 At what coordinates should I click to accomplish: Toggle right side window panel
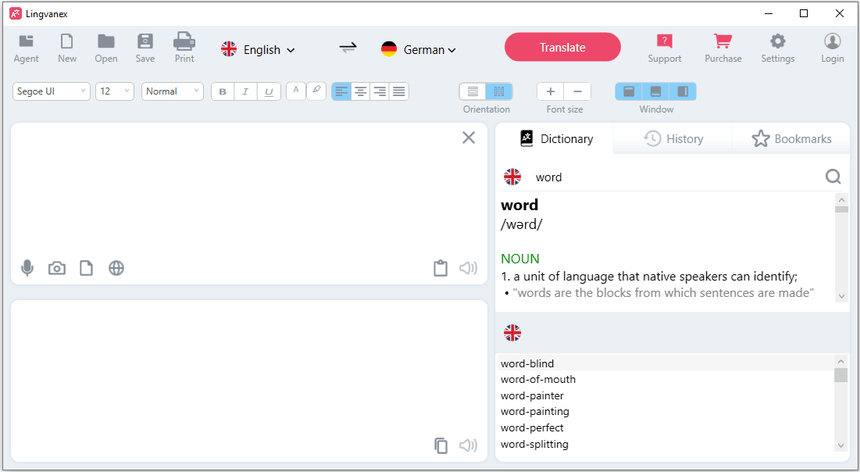[x=683, y=92]
